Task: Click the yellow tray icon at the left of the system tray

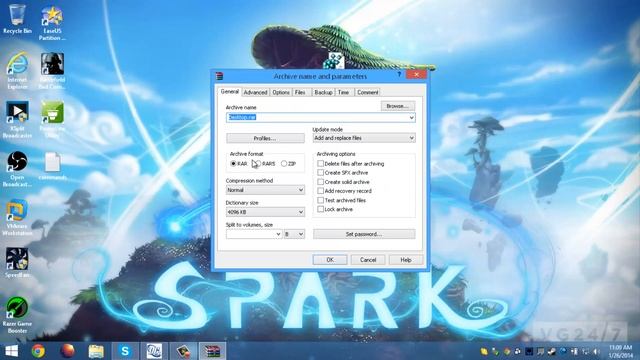Action: (484, 351)
